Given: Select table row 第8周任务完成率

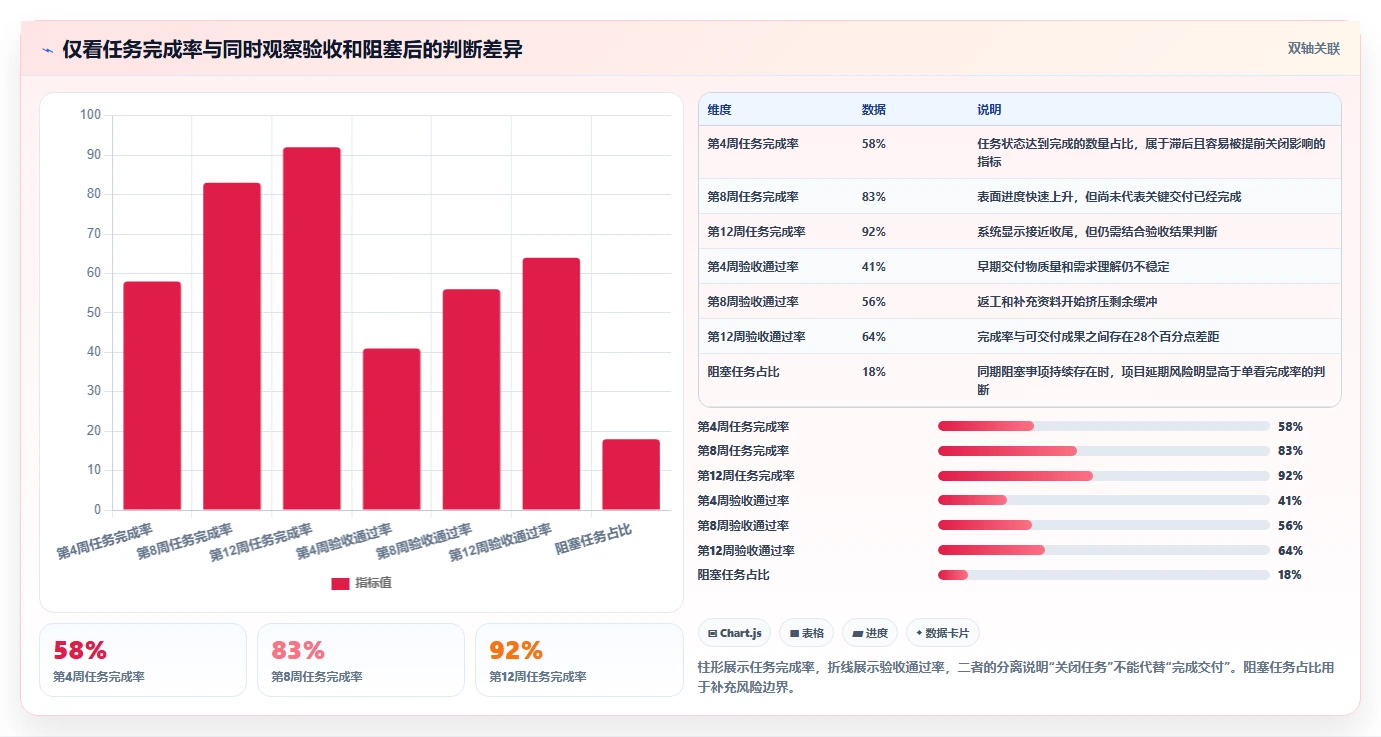Looking at the screenshot, I should tap(1019, 197).
